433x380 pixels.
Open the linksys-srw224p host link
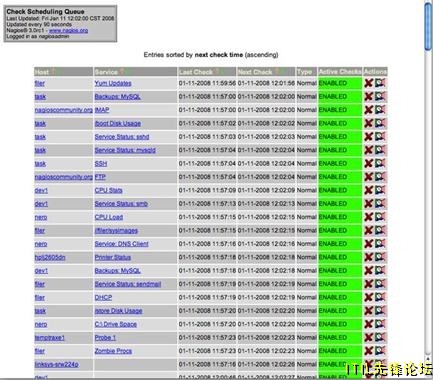pos(56,364)
